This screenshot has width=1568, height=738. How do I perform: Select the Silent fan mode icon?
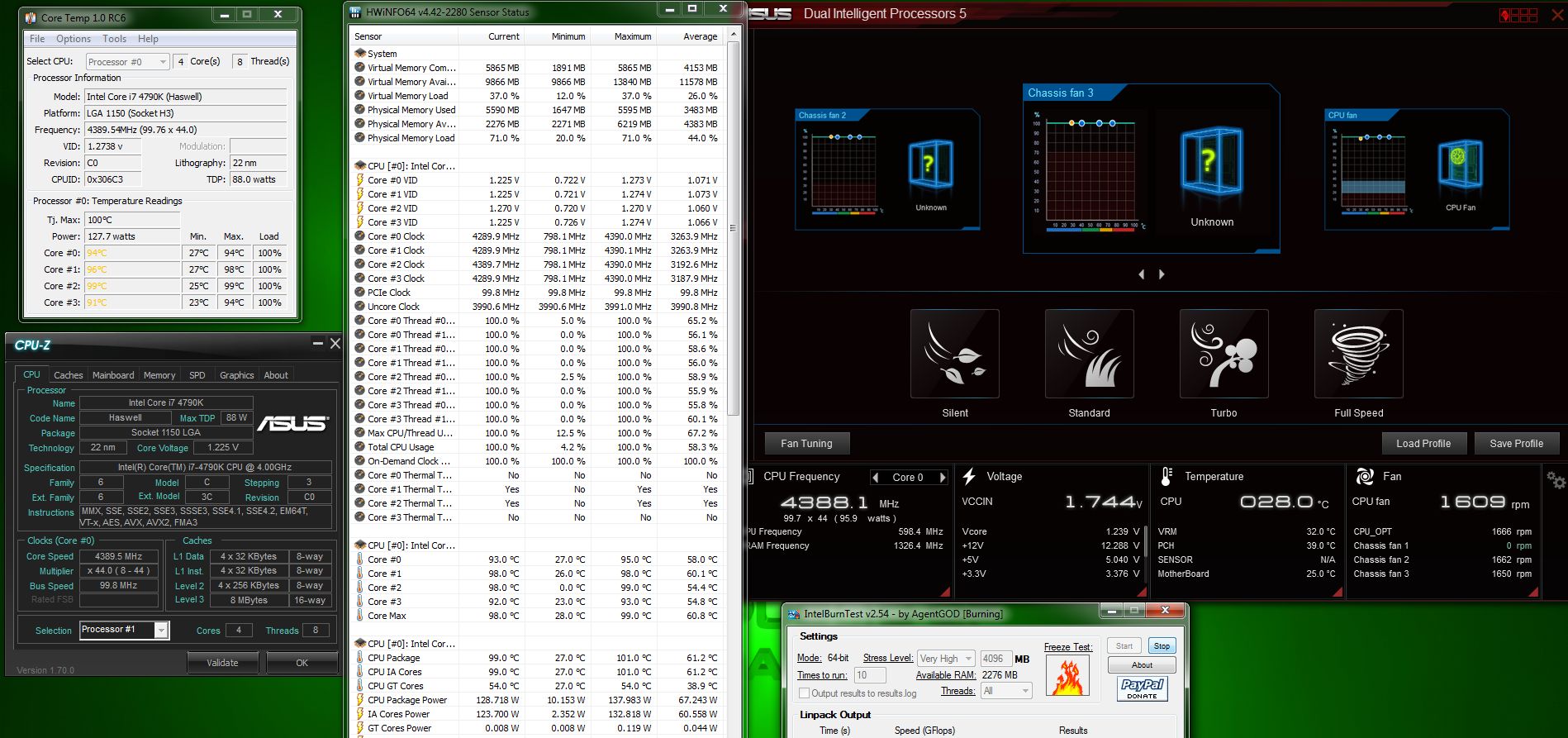click(x=955, y=354)
